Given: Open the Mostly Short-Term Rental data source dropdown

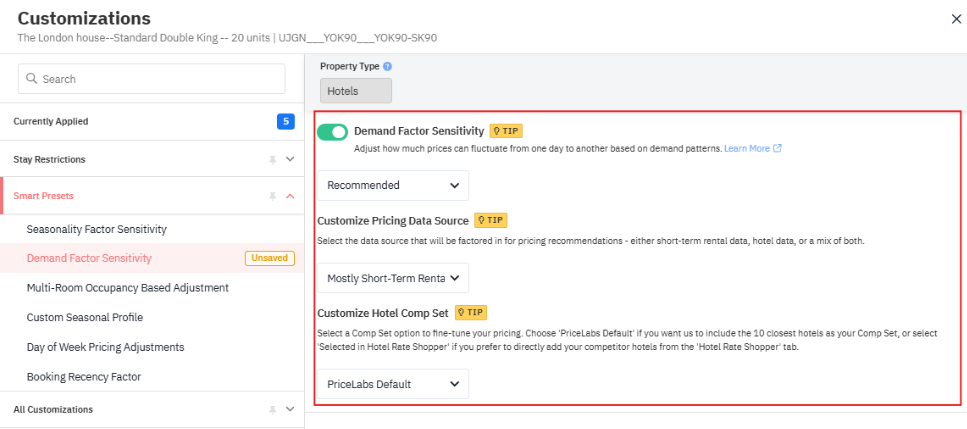Looking at the screenshot, I should click(x=392, y=278).
